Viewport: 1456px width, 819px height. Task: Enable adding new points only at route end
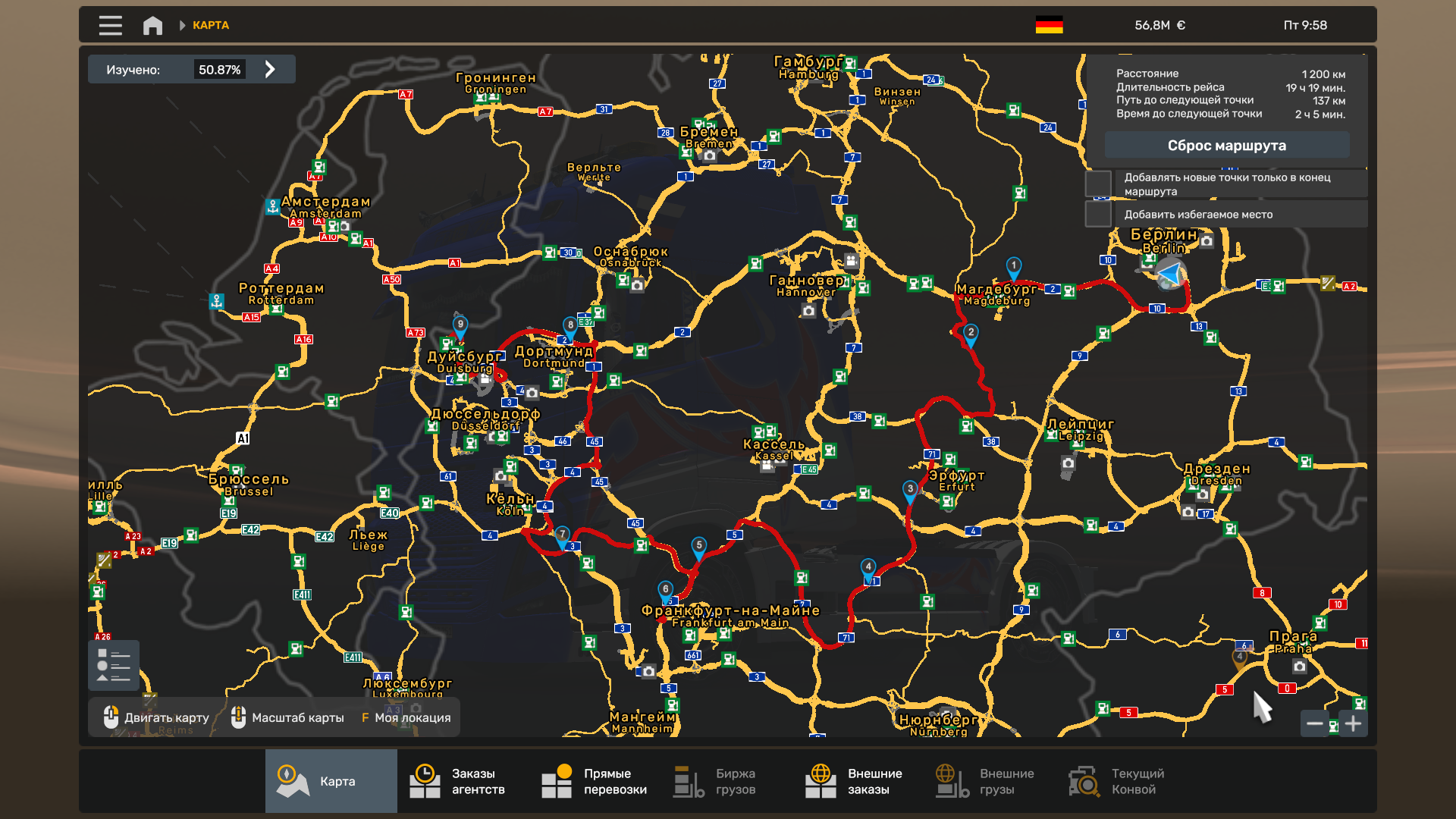1098,184
